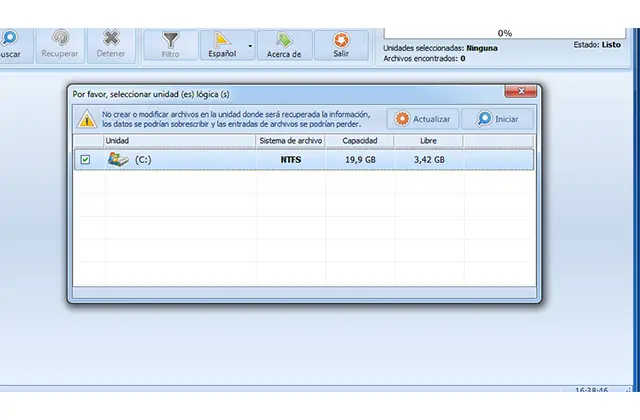Open the Acerca de info icon
This screenshot has height=420, width=640.
(284, 40)
